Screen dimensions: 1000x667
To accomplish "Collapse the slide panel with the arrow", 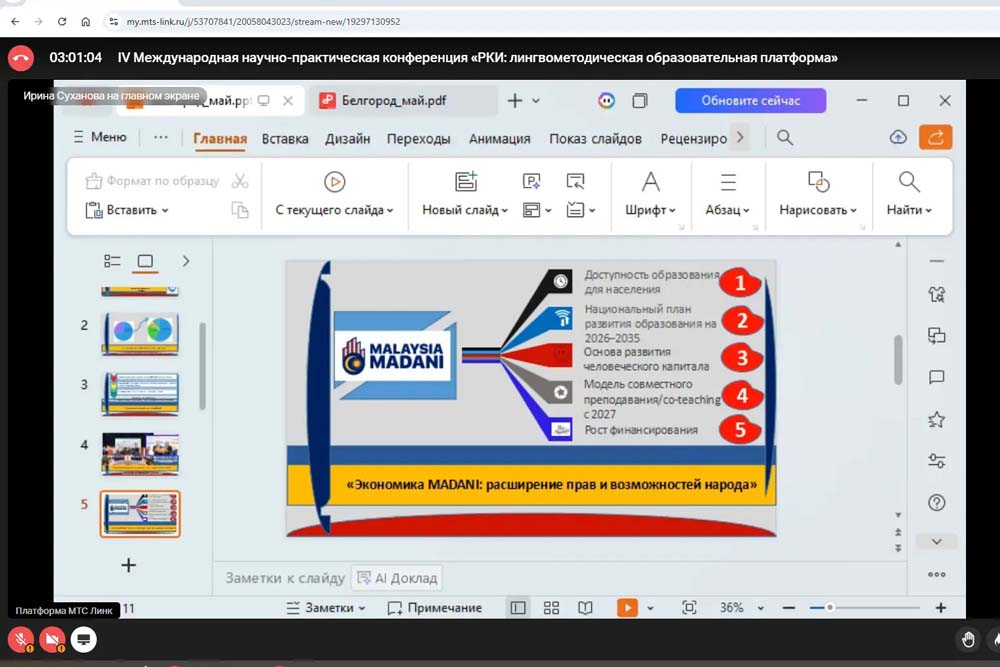I will pos(186,261).
